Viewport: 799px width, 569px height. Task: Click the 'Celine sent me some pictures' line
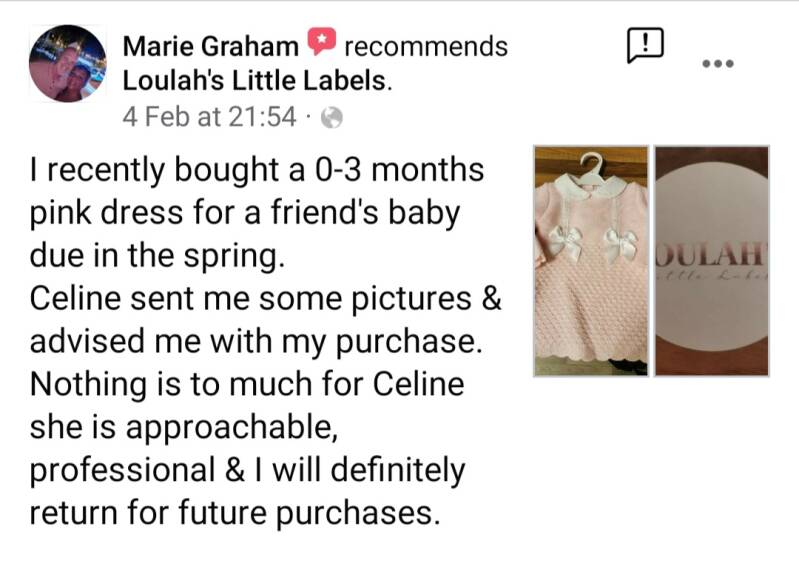click(x=265, y=298)
